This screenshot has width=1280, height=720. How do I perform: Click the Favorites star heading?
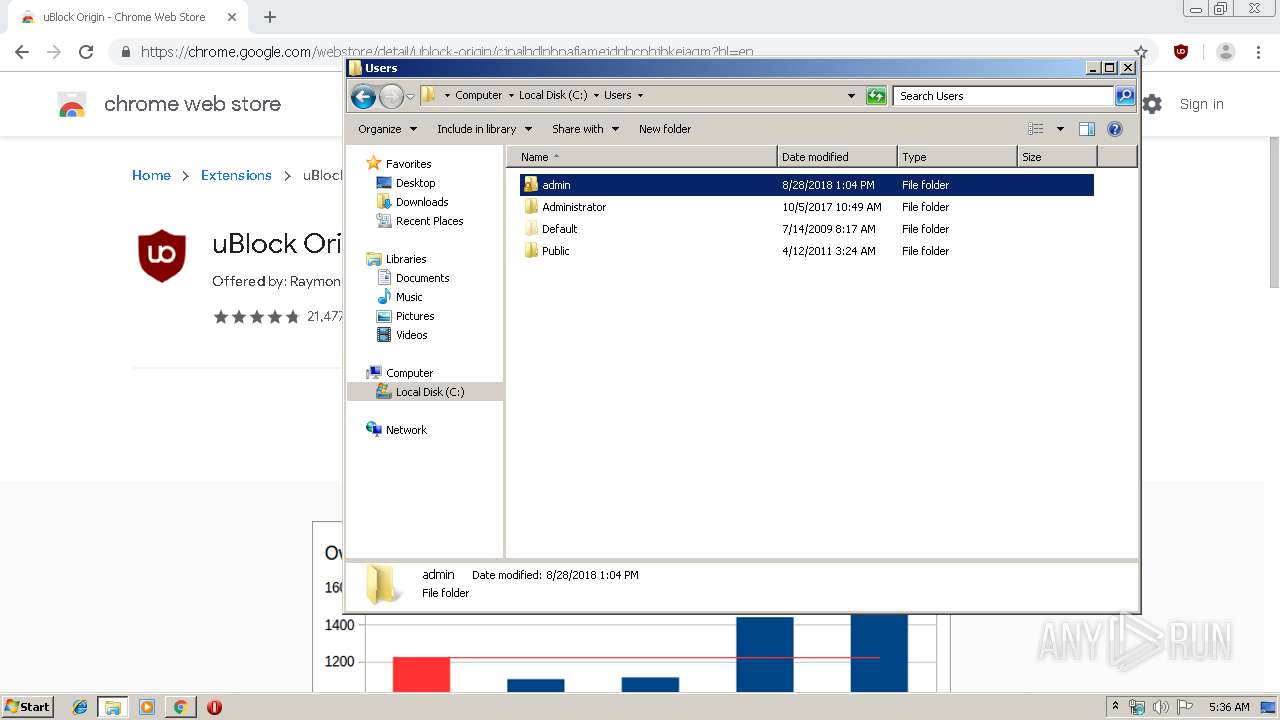pyautogui.click(x=398, y=164)
